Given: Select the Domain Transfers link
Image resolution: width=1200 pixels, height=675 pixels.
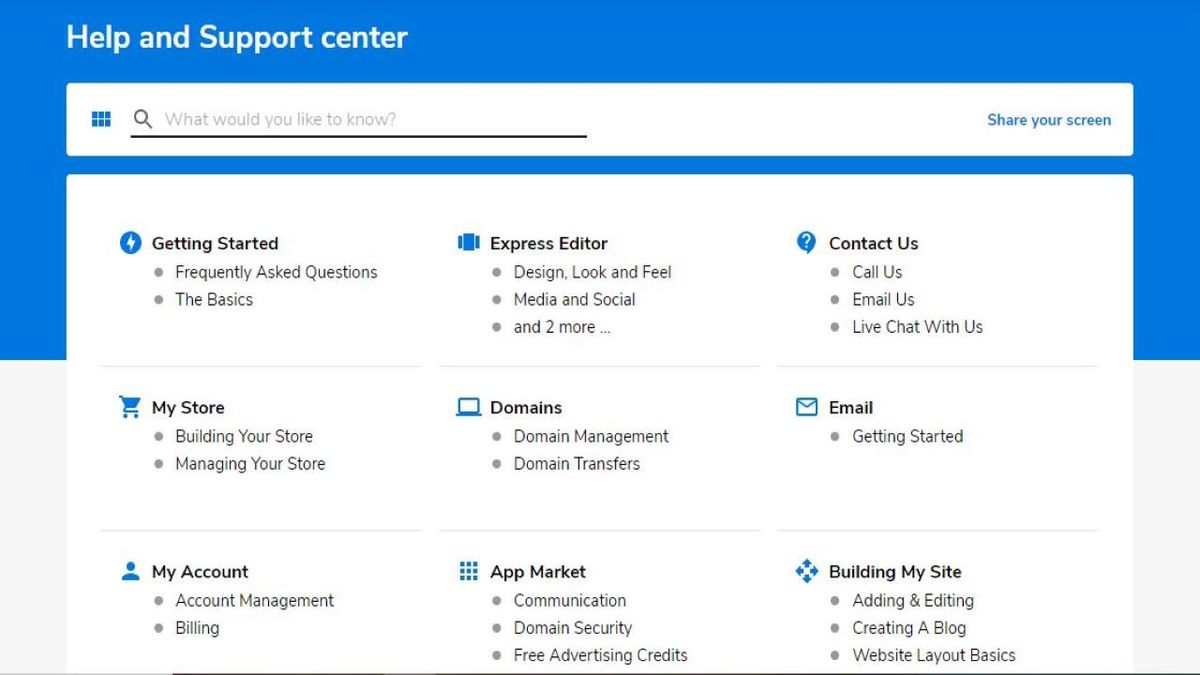Looking at the screenshot, I should coord(576,463).
